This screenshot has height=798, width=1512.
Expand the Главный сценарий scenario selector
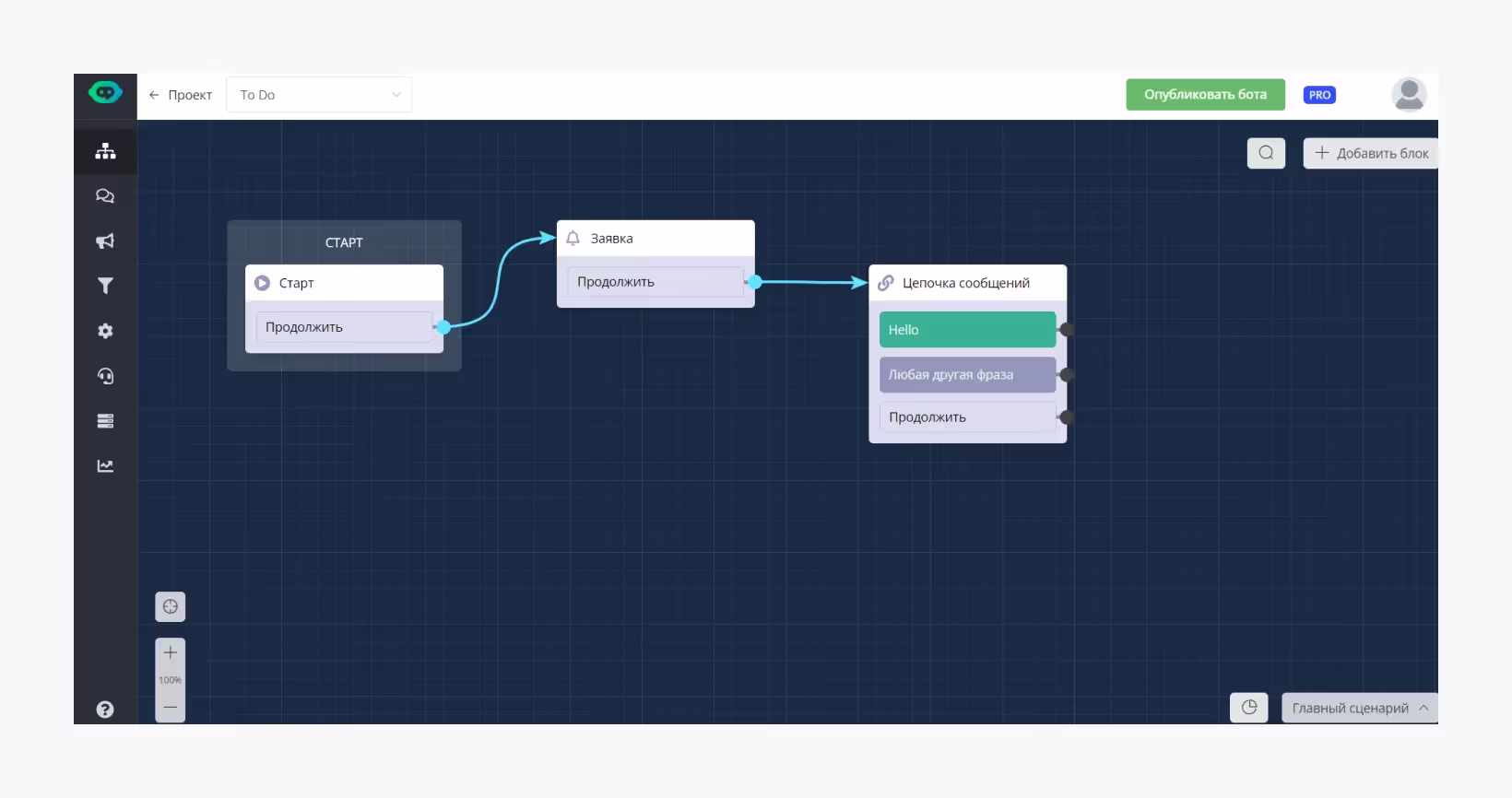point(1359,708)
